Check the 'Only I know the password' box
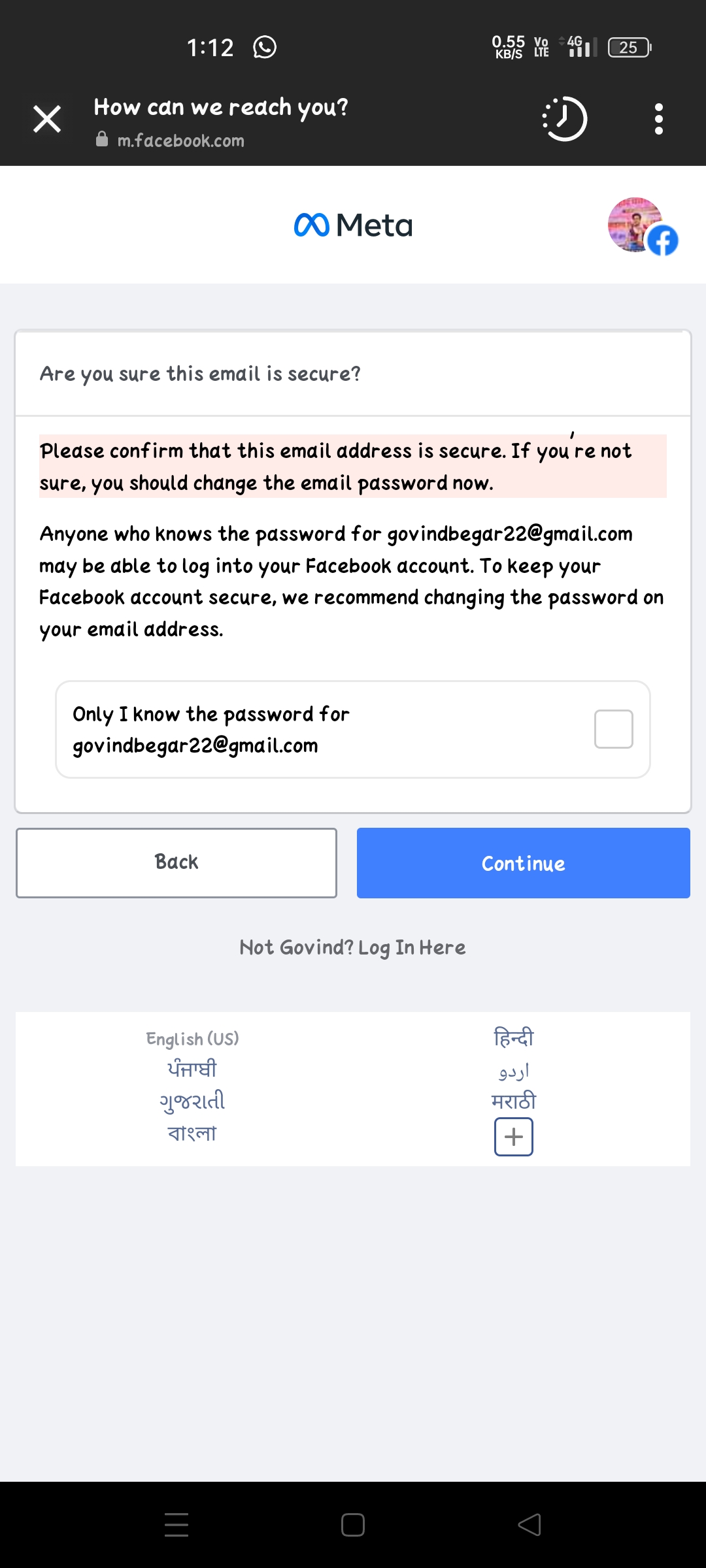This screenshot has height=1568, width=706. point(613,729)
